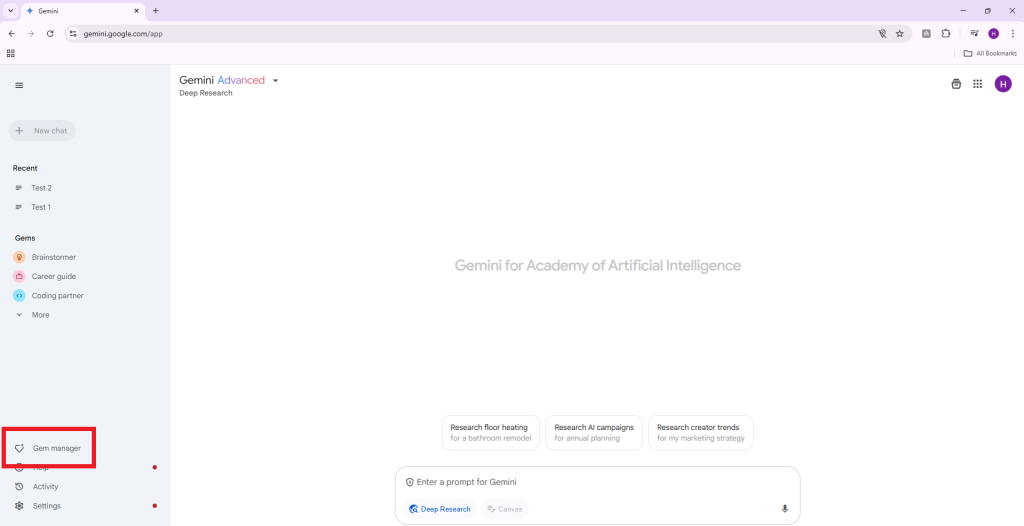Click the address bar URL

pyautogui.click(x=123, y=33)
